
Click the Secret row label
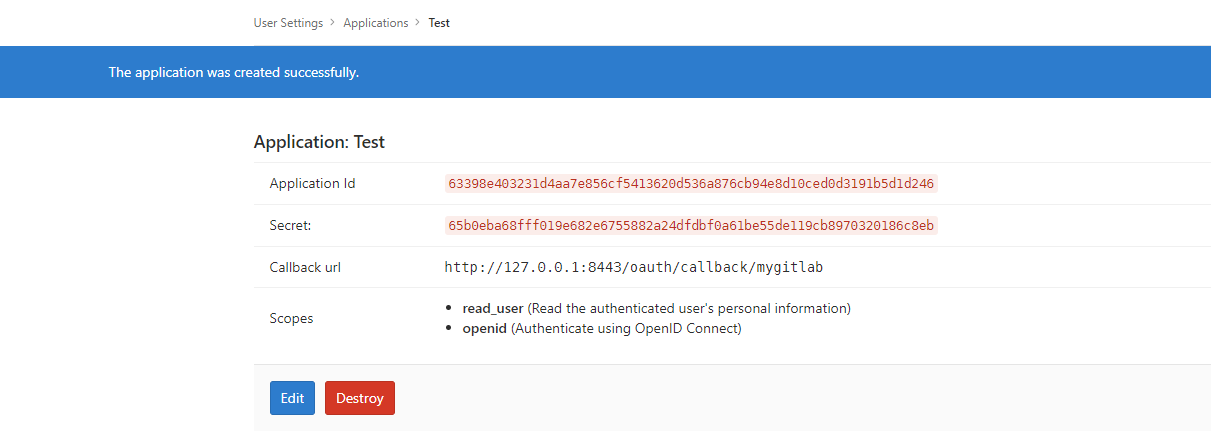pos(291,226)
